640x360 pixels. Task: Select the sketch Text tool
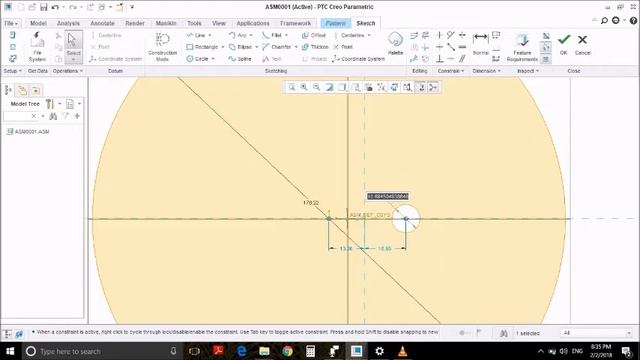(272, 59)
